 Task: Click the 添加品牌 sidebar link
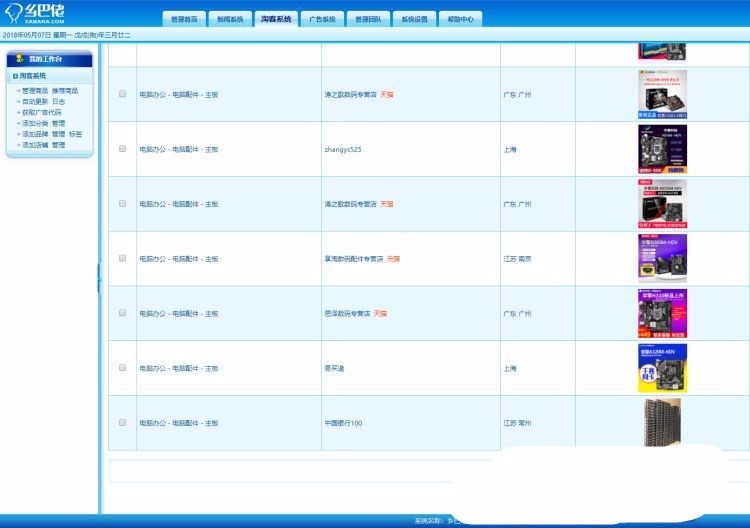pos(35,134)
